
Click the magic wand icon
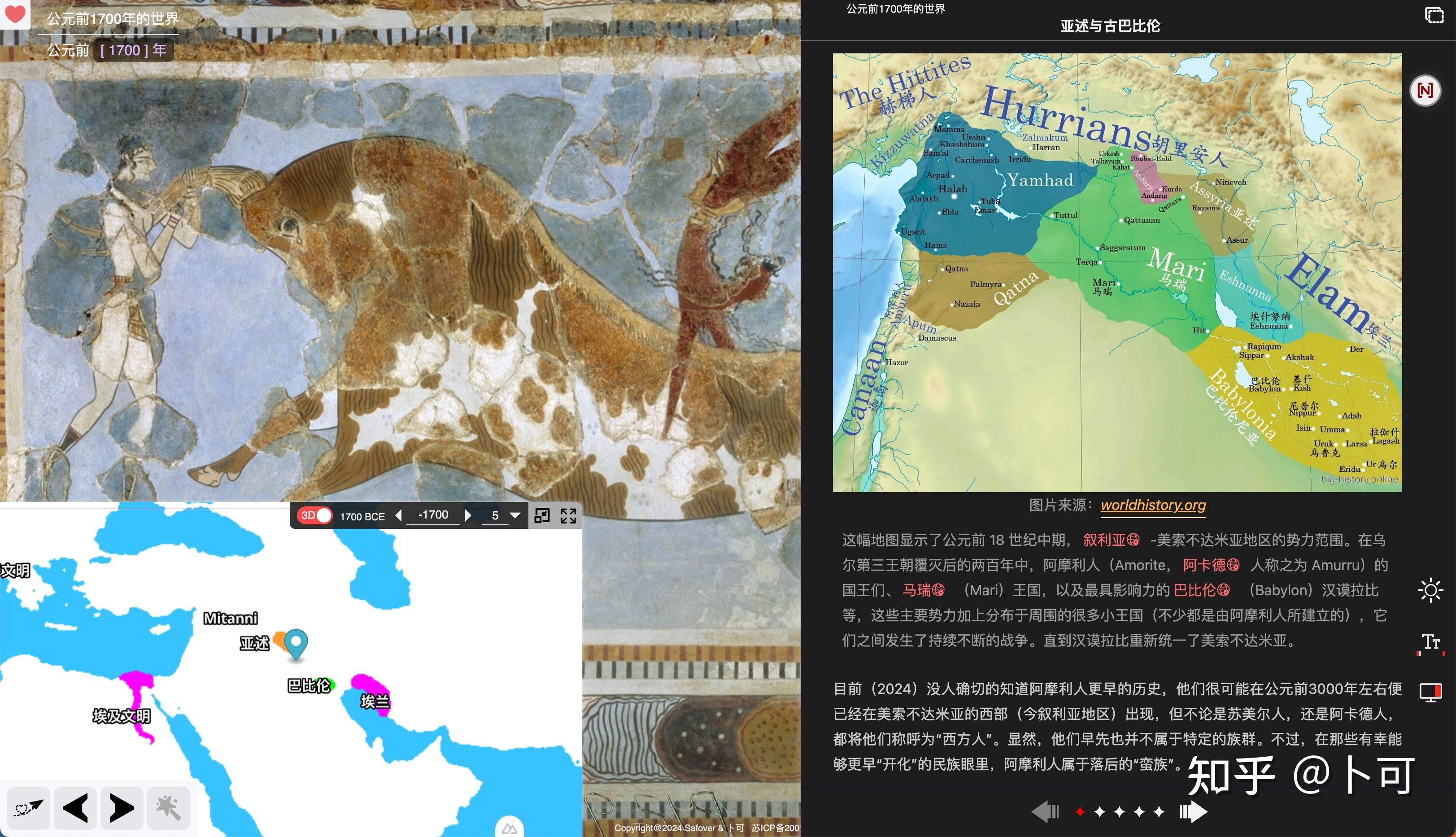[168, 808]
